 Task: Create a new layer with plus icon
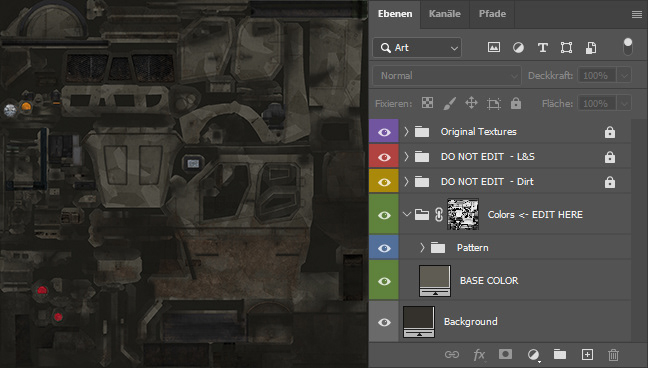point(587,354)
